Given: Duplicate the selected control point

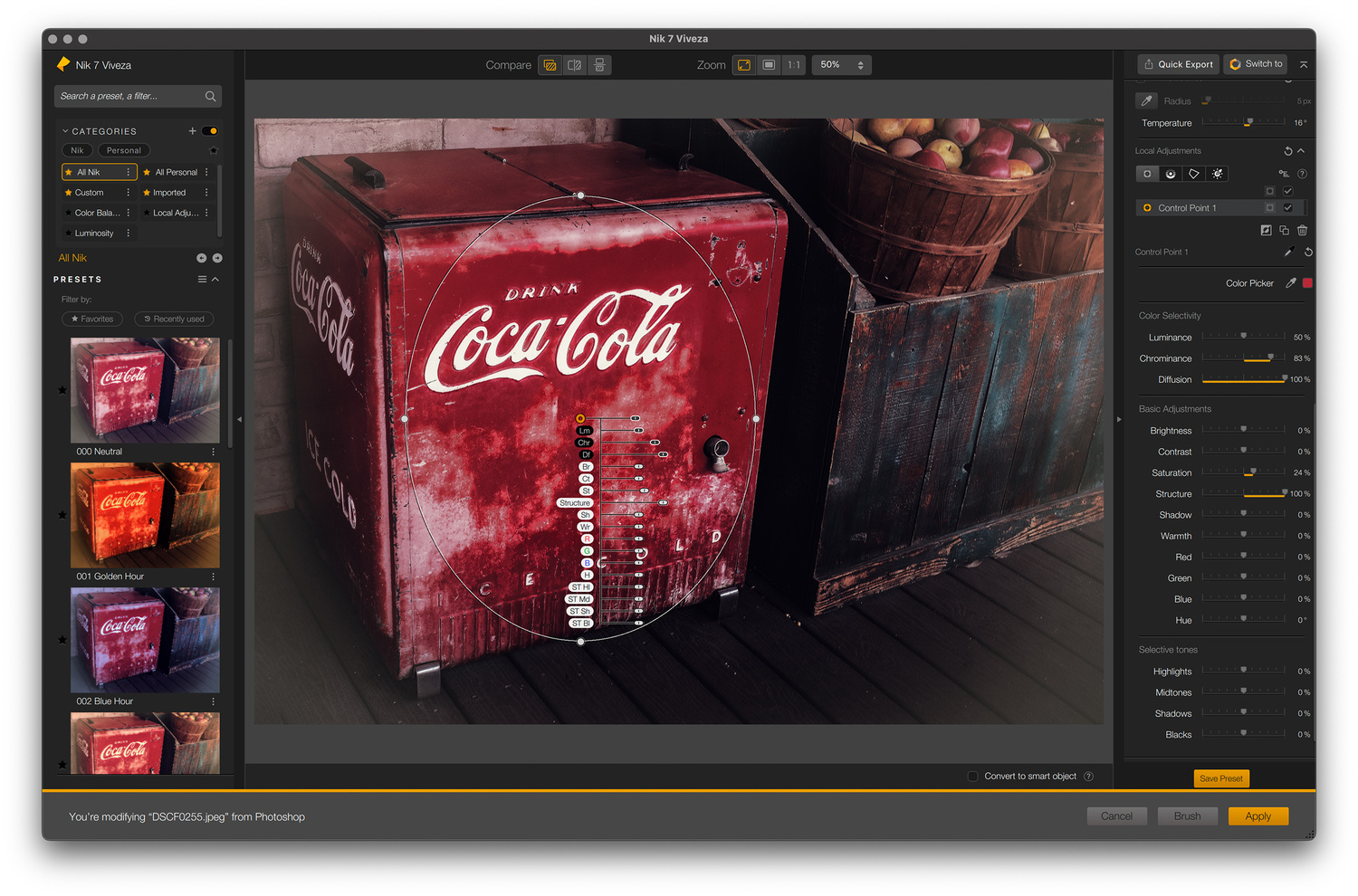Looking at the screenshot, I should point(1284,231).
